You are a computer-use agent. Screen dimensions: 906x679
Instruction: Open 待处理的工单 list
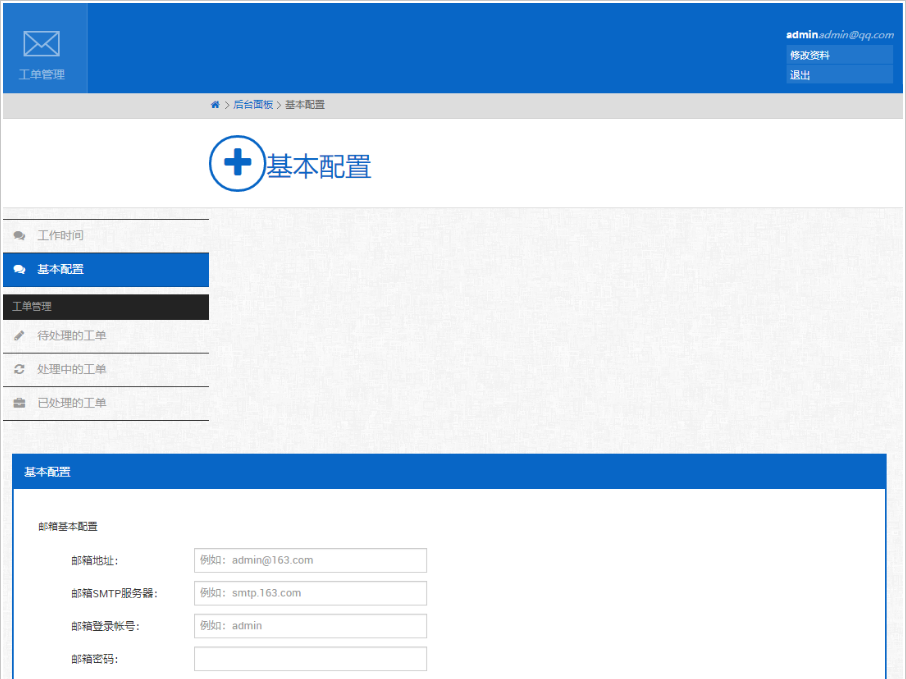106,336
